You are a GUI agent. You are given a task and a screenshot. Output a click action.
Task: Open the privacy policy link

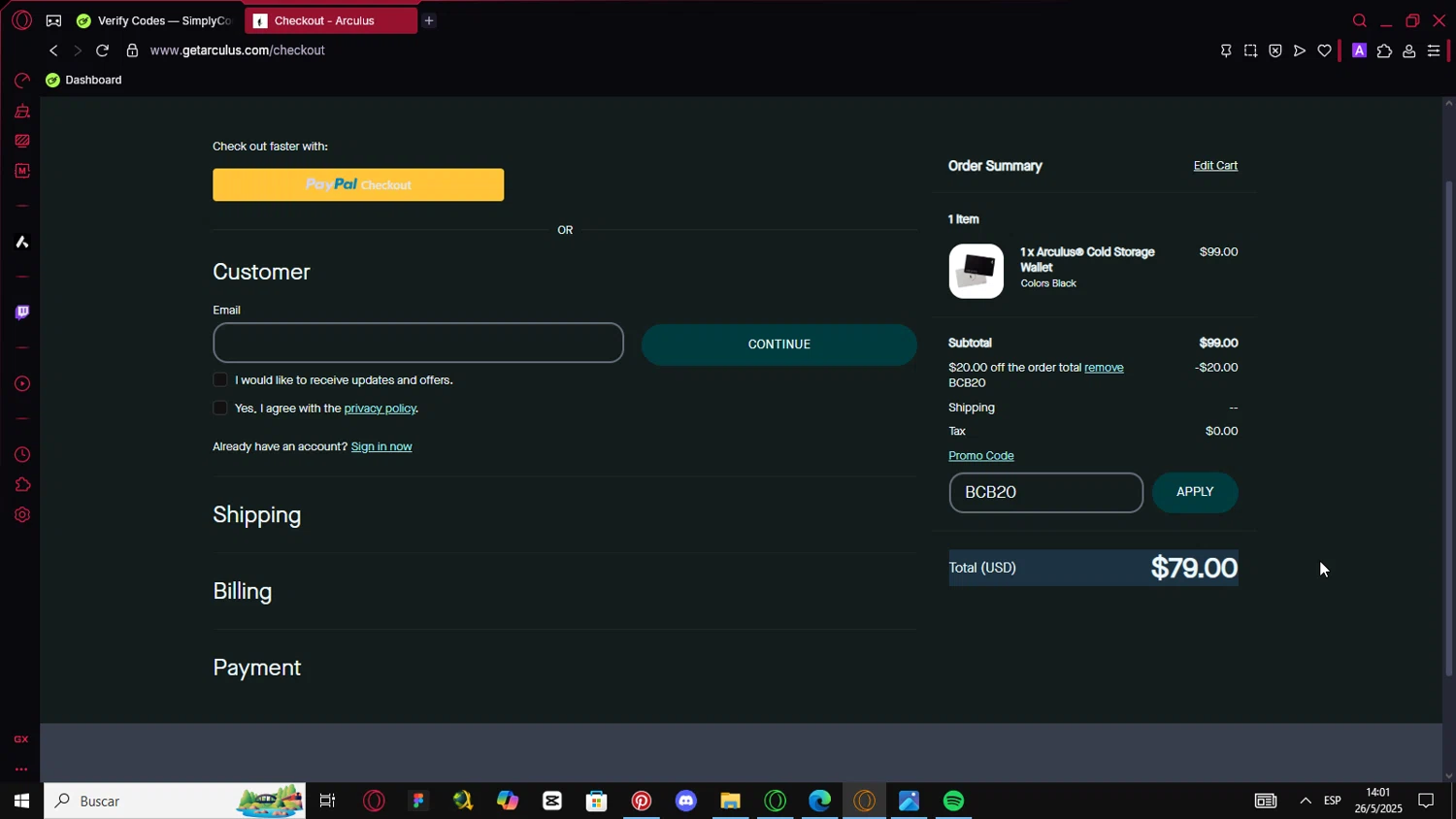click(x=380, y=408)
